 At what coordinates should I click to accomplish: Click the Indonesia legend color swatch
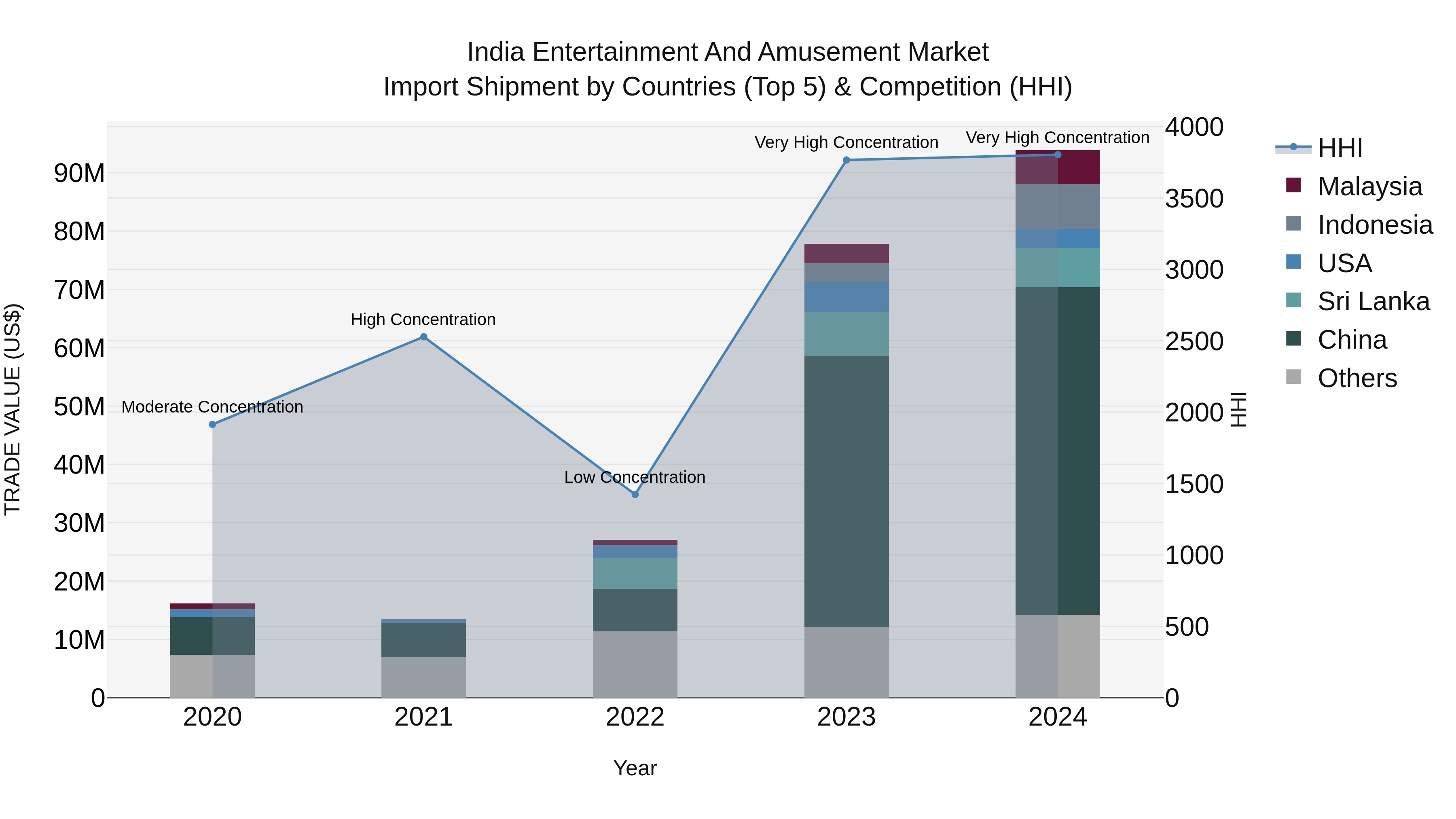[1293, 223]
